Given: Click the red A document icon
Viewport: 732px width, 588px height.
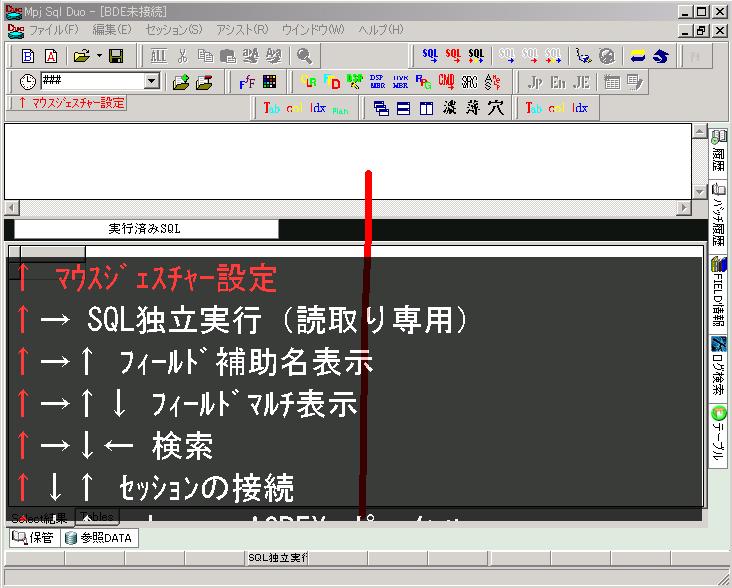Looking at the screenshot, I should pyautogui.click(x=51, y=56).
